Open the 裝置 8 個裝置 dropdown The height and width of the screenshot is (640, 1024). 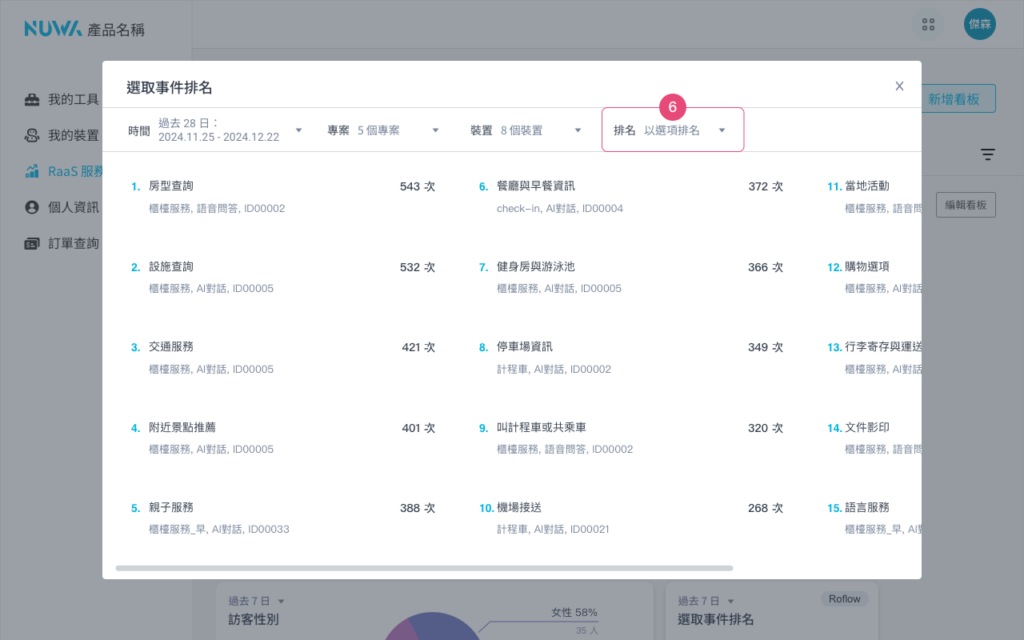coord(526,131)
